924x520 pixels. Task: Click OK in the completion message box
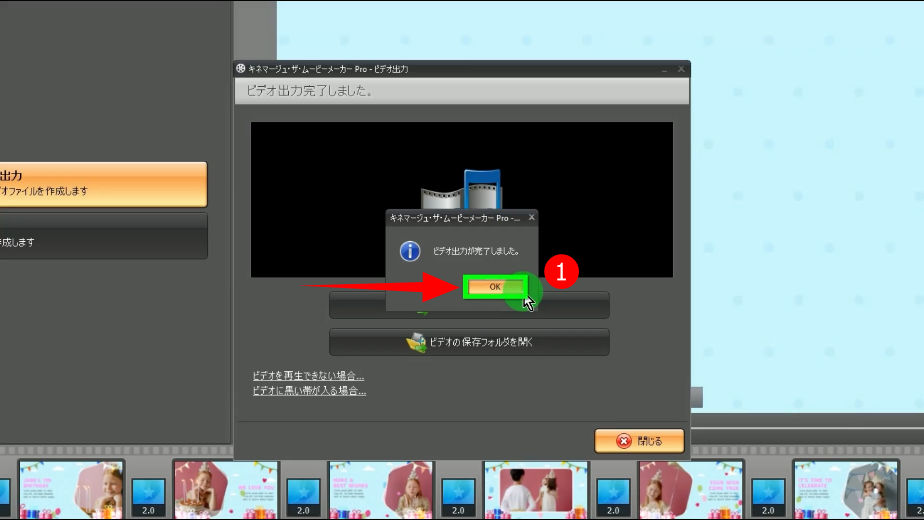click(494, 286)
